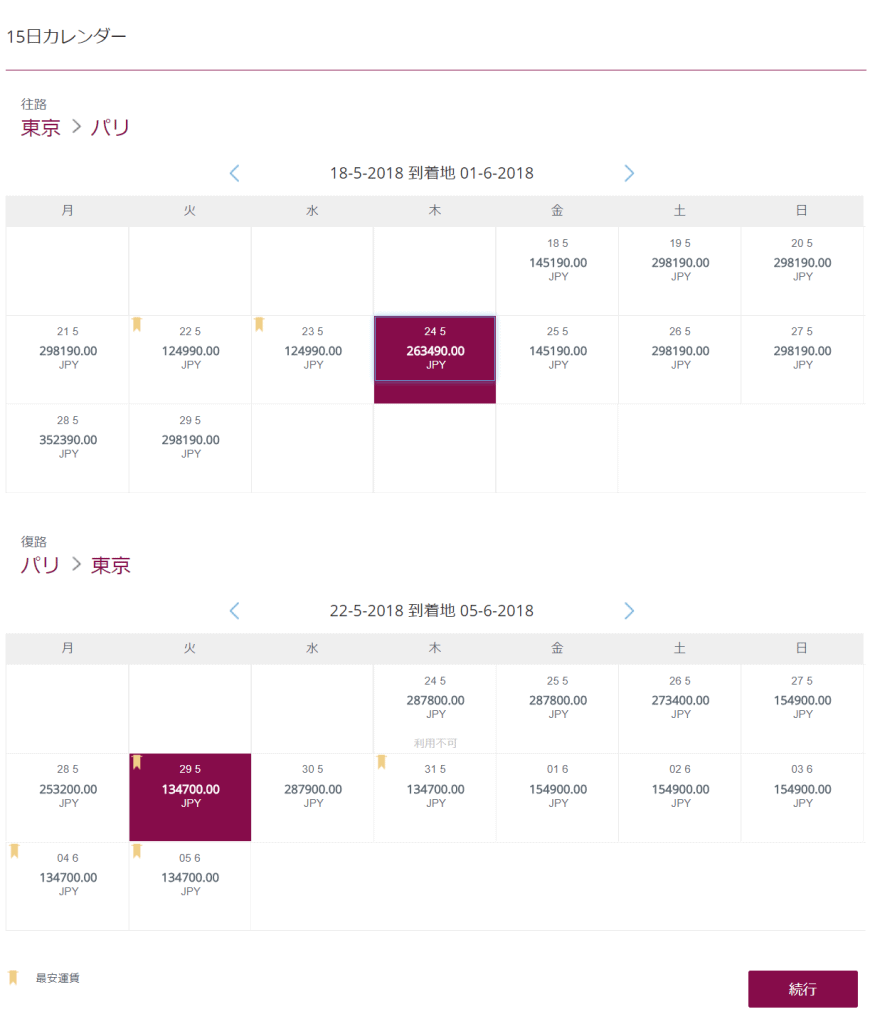This screenshot has height=1024, width=870.
Task: Show later return dates with right arrow
Action: (x=629, y=611)
